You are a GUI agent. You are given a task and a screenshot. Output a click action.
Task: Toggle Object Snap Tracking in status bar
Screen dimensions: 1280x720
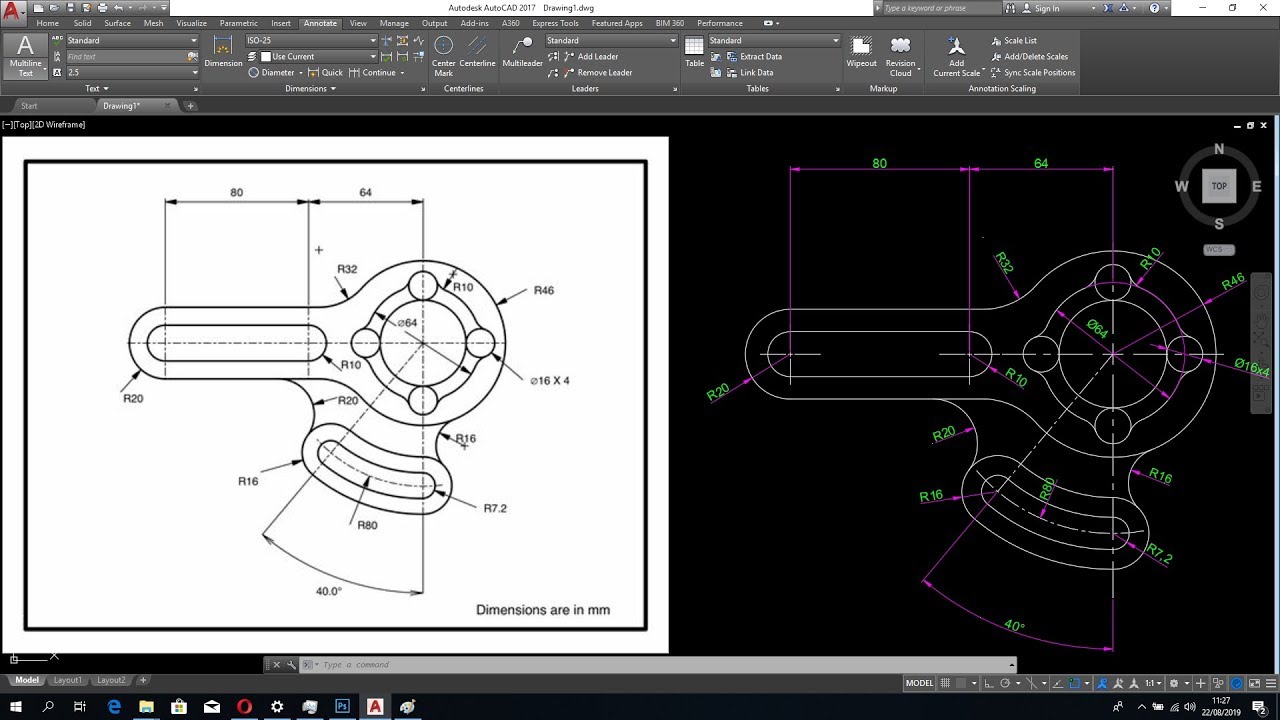tap(1059, 683)
